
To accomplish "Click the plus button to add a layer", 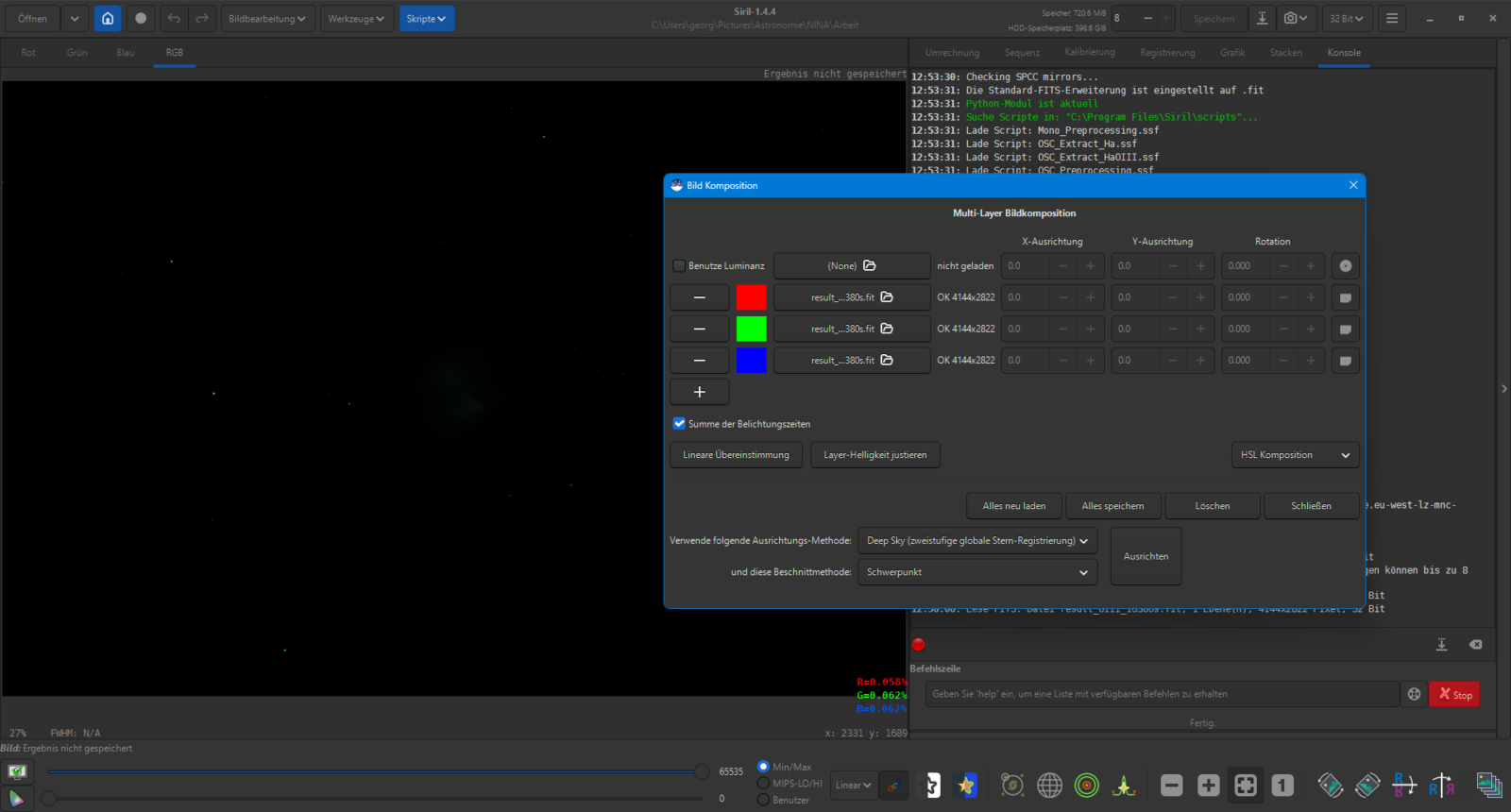I will point(700,392).
